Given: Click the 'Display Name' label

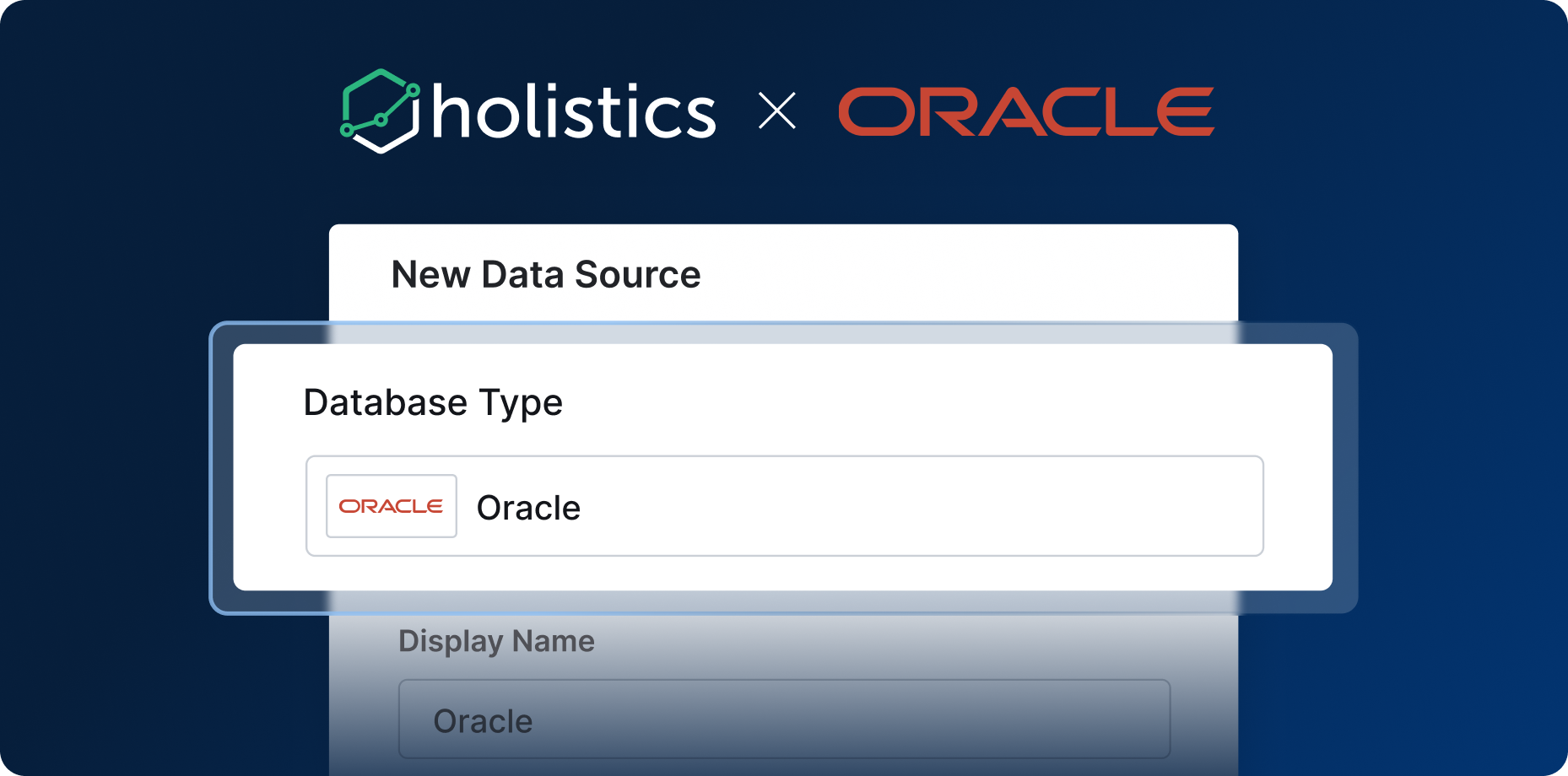Looking at the screenshot, I should [496, 642].
